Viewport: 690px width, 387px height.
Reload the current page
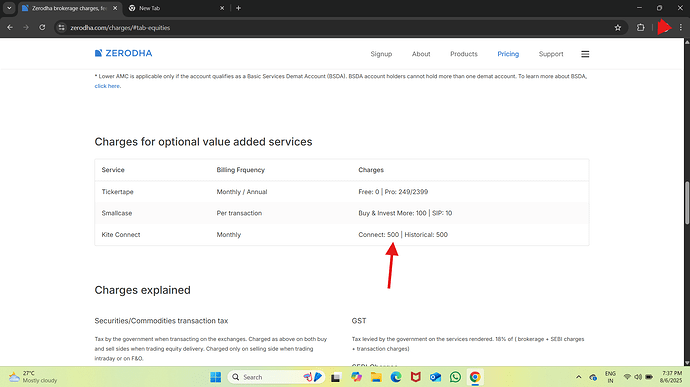click(x=42, y=27)
